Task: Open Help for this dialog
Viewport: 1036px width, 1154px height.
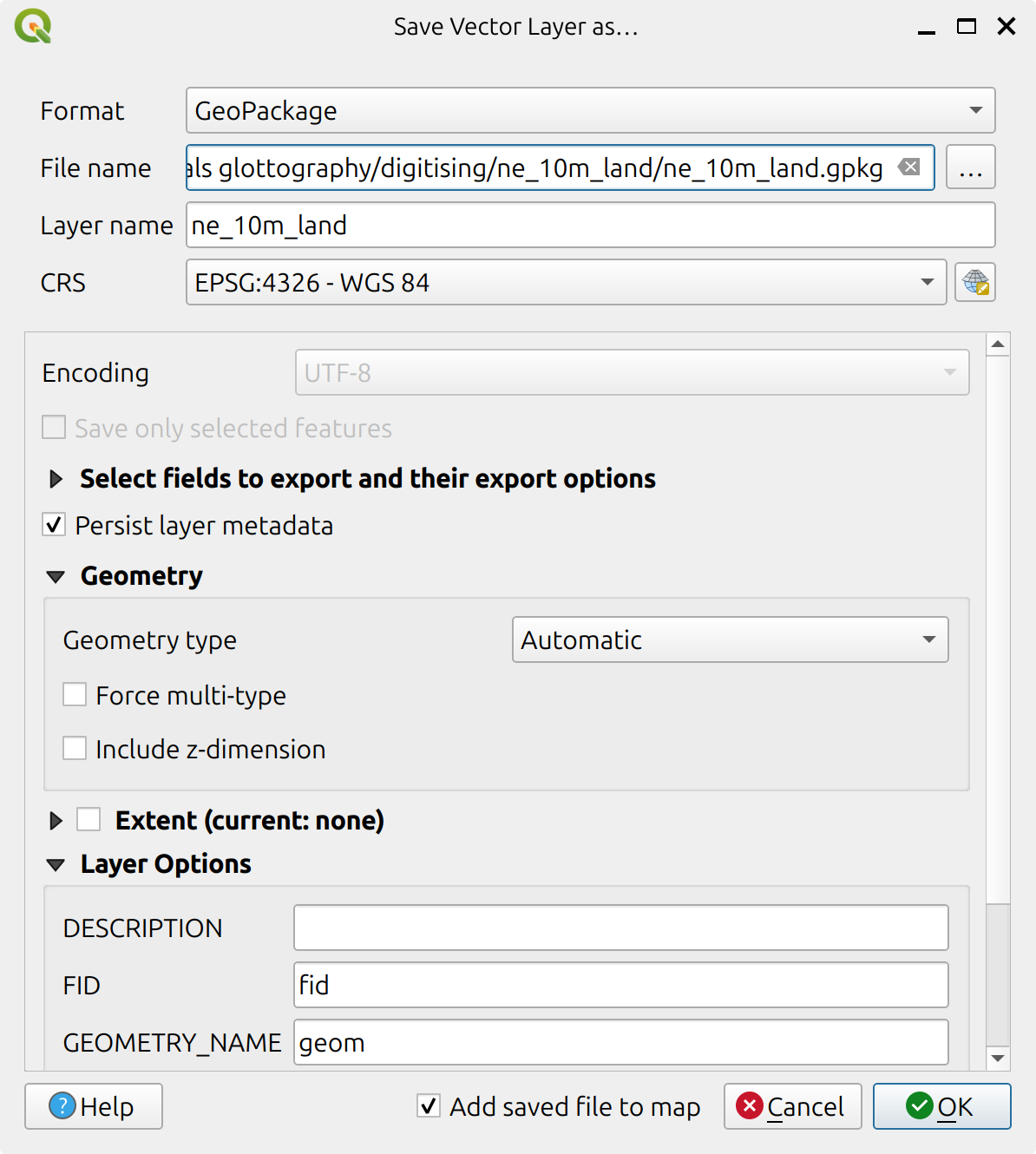Action: tap(94, 1106)
